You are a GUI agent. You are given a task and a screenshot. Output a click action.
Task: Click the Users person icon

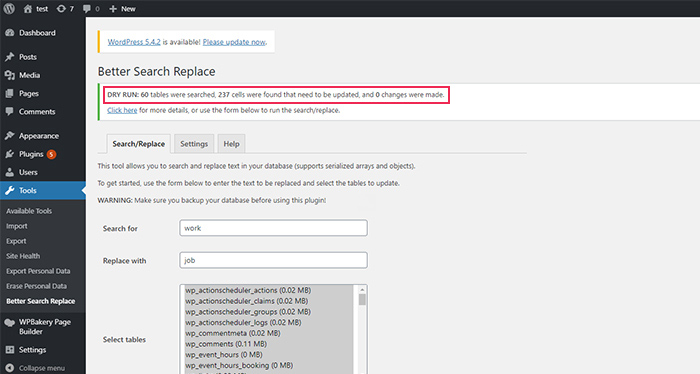pos(9,172)
